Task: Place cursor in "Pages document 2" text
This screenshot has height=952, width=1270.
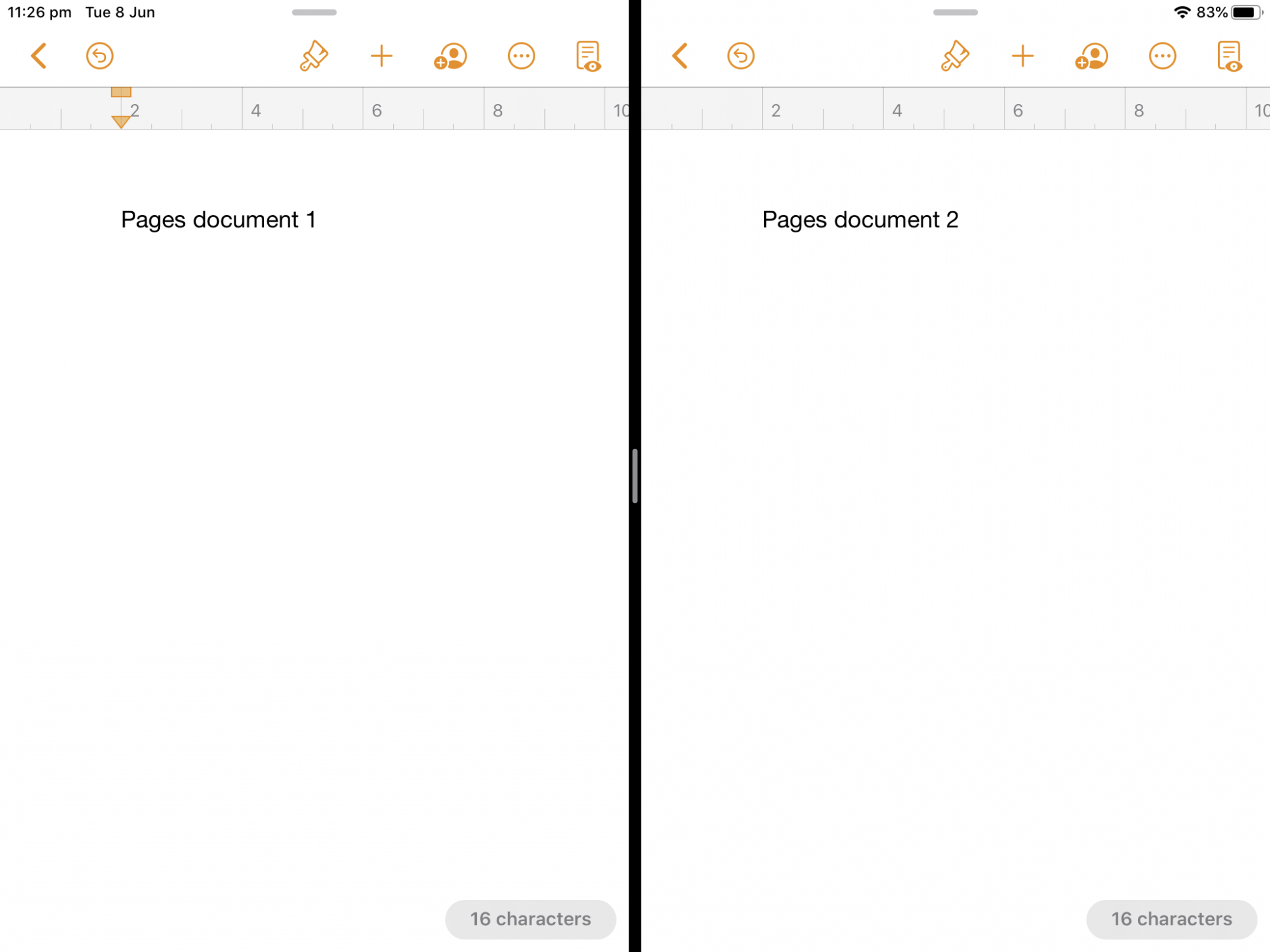Action: point(860,220)
